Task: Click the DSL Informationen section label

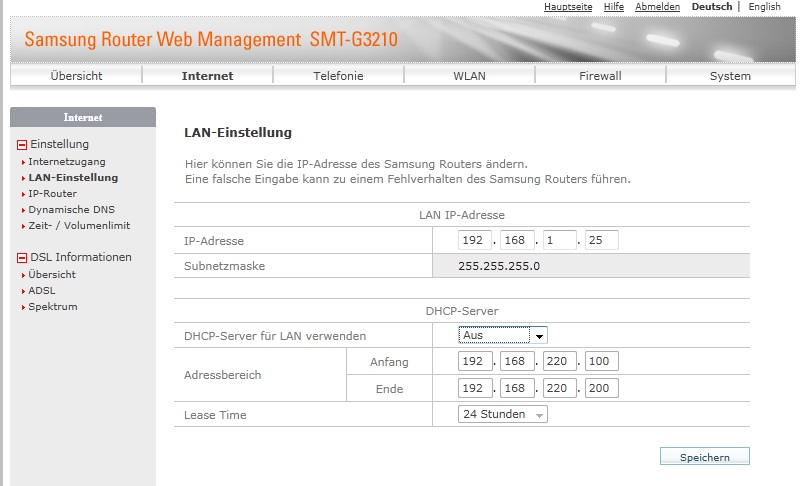Action: pyautogui.click(x=81, y=257)
